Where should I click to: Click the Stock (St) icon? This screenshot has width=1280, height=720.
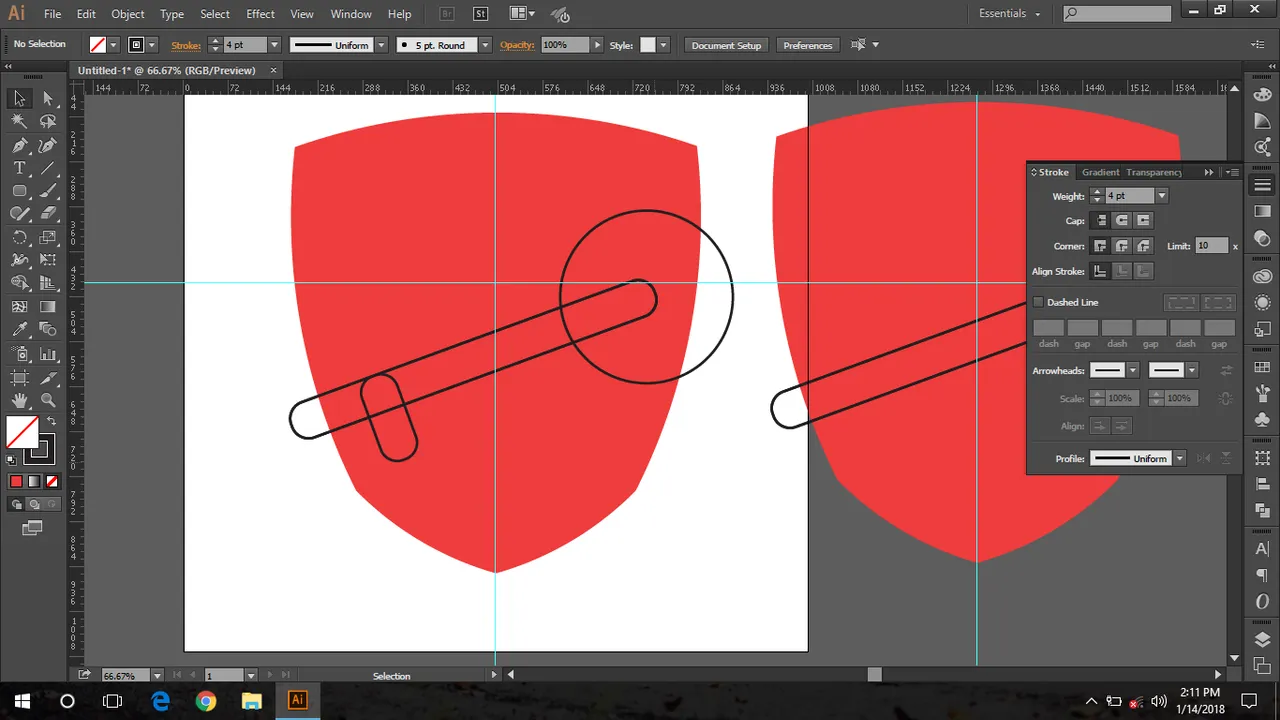click(x=480, y=14)
